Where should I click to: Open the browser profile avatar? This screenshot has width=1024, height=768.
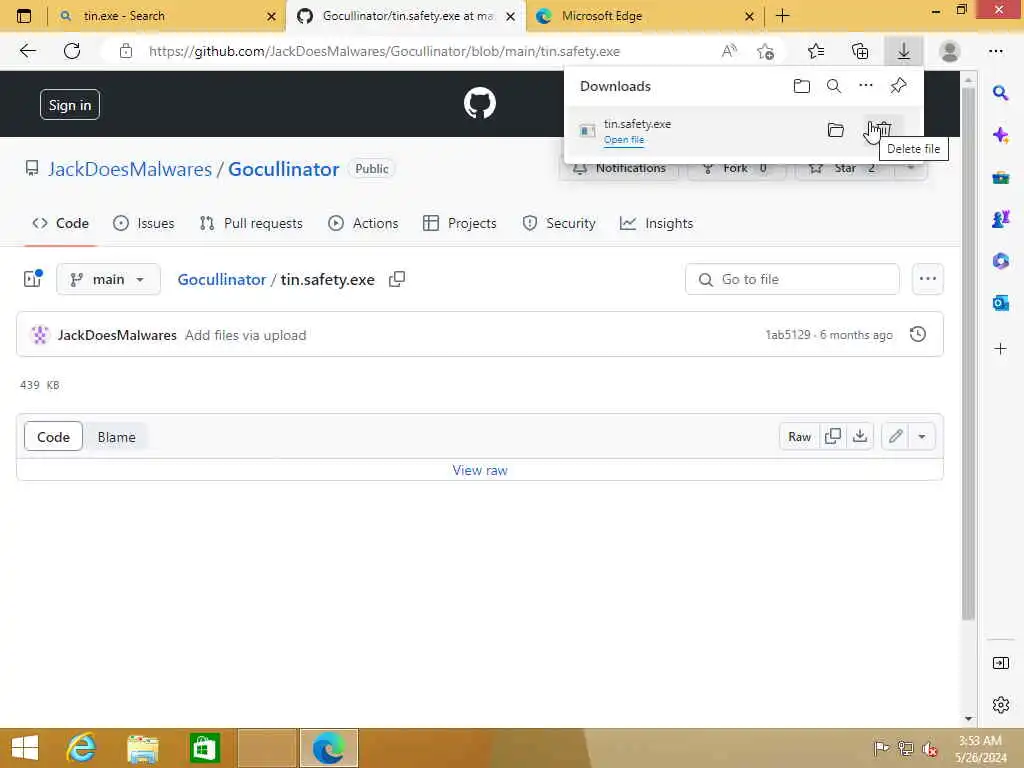pos(950,51)
